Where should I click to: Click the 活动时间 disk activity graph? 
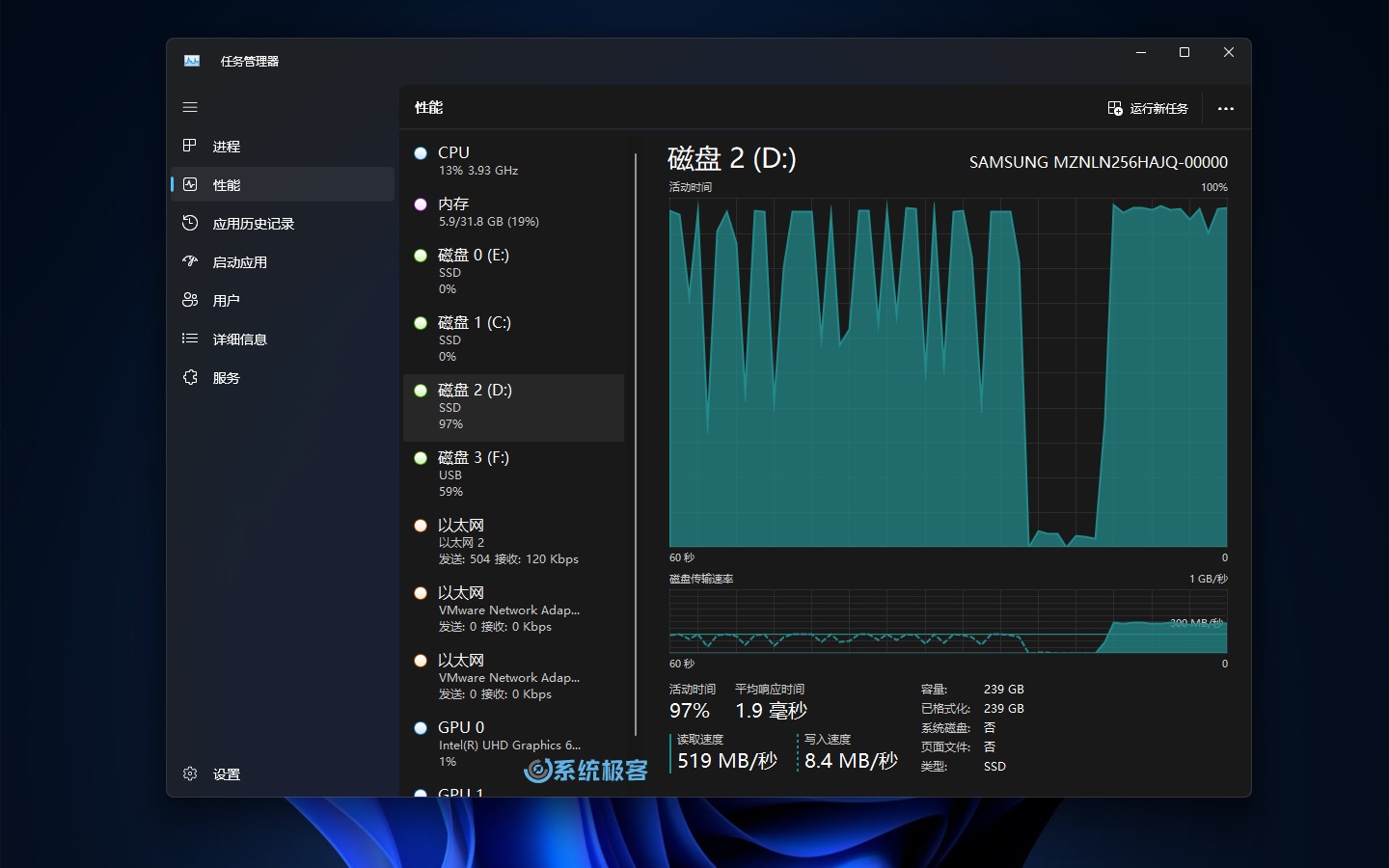pos(948,372)
